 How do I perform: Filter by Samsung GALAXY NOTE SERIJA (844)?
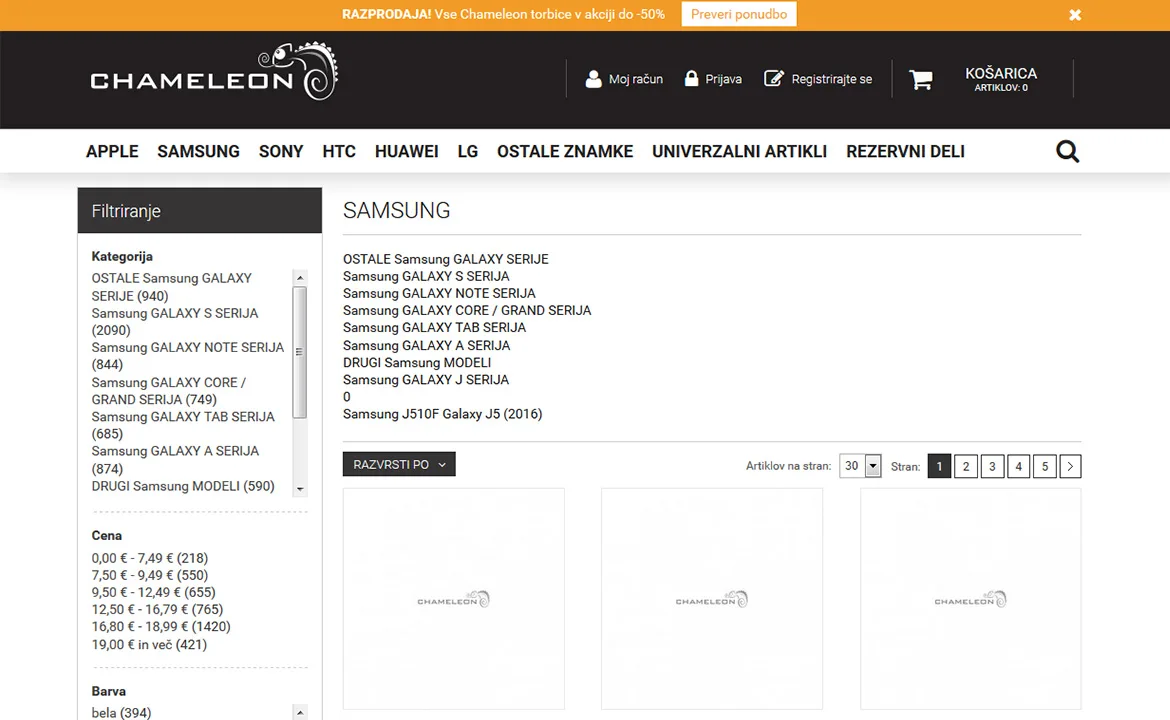pos(188,356)
